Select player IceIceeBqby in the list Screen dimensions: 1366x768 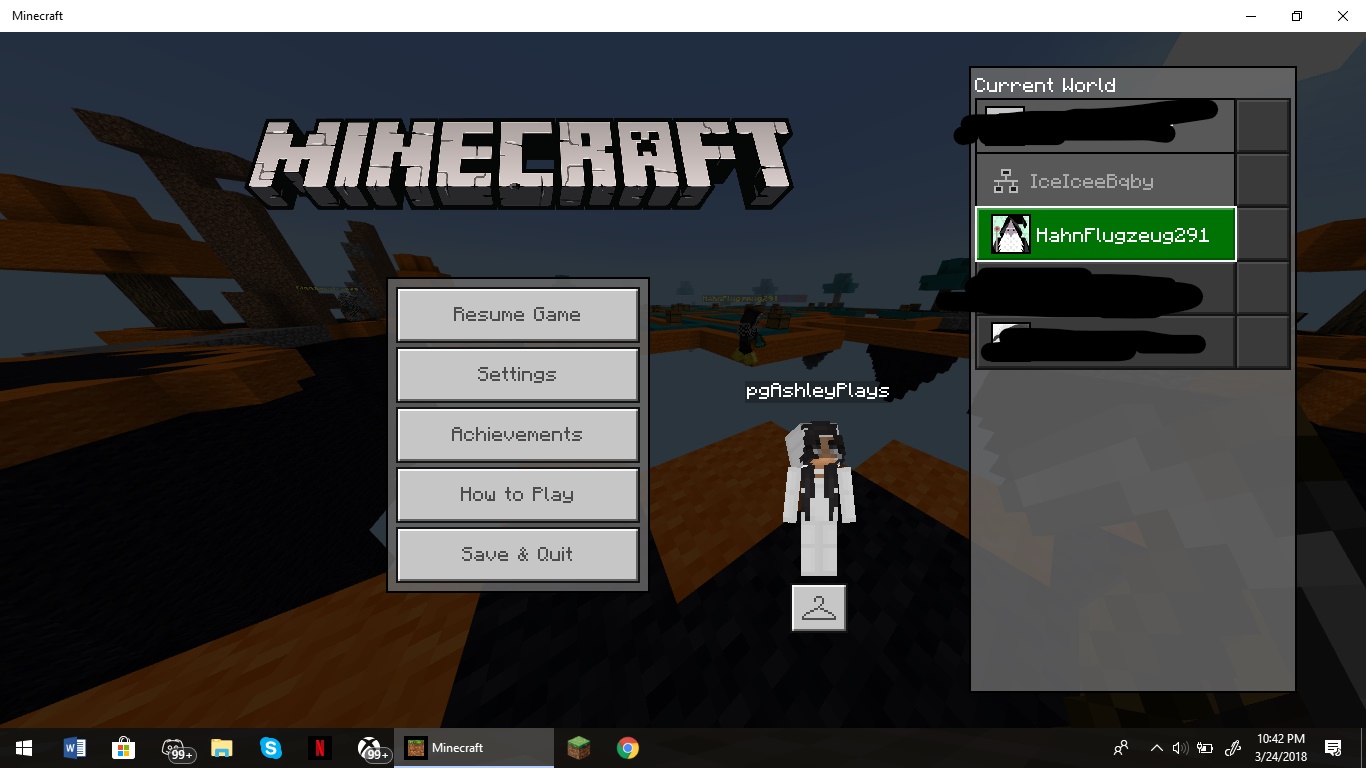1106,181
